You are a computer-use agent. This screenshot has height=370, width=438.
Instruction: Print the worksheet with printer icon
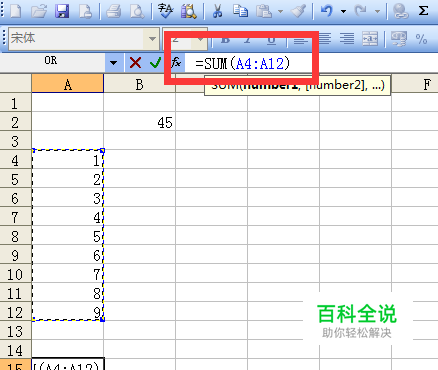(114, 11)
